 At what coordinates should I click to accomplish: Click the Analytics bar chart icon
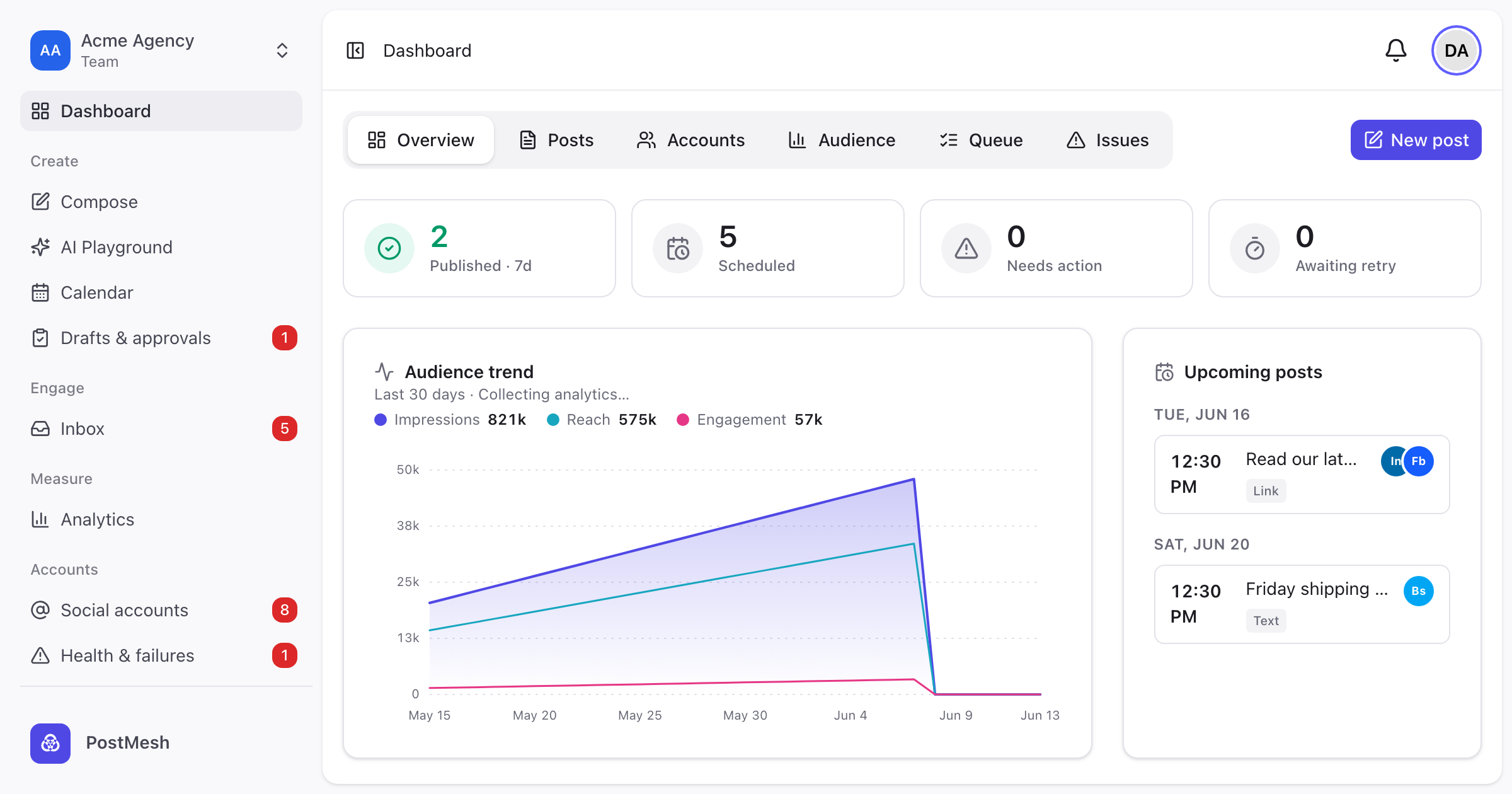click(40, 519)
